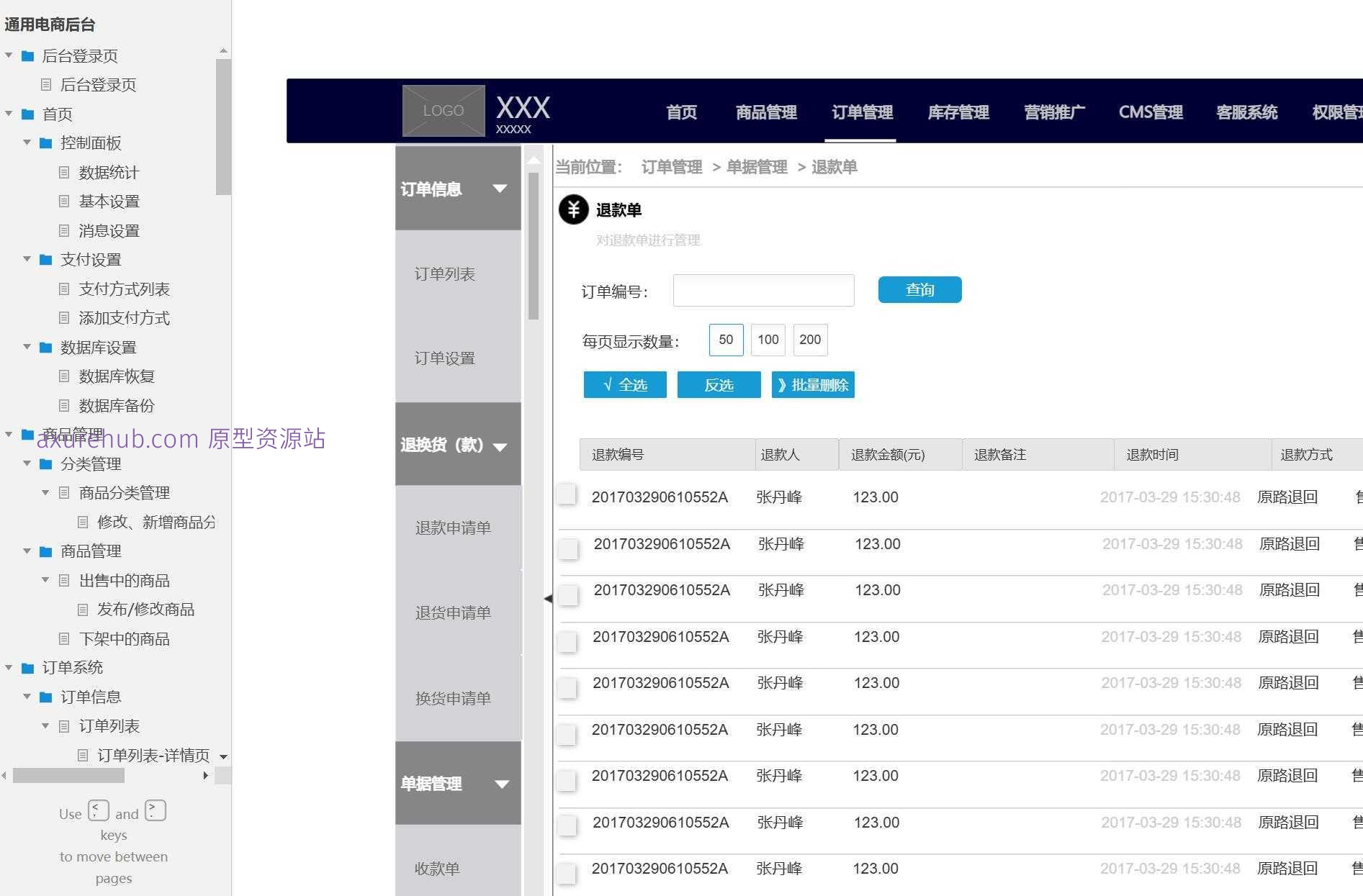The height and width of the screenshot is (896, 1363).
Task: Click the document icon beside 数据统计
Action: (63, 172)
